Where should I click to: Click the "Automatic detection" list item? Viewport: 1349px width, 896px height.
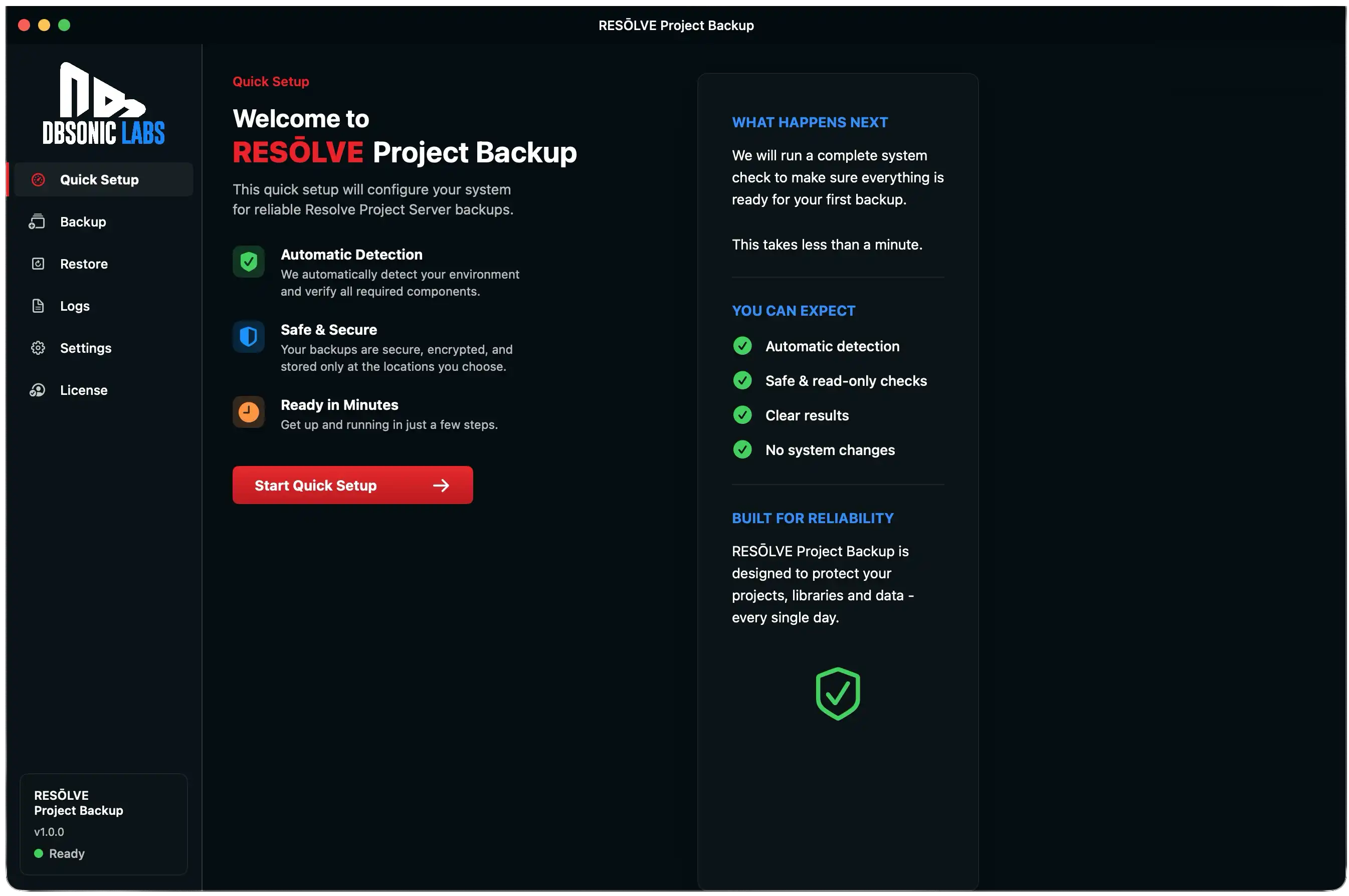832,346
